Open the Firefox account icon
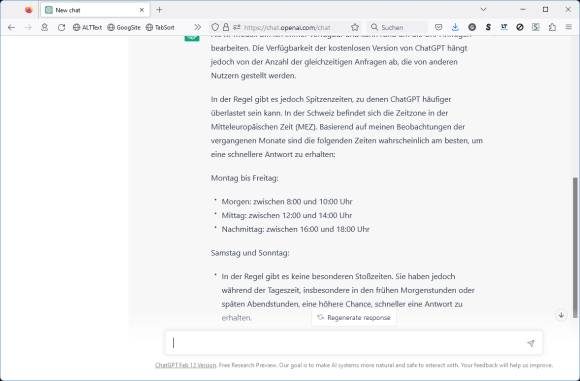Viewport: 580px width, 381px height. pyautogui.click(x=44, y=27)
